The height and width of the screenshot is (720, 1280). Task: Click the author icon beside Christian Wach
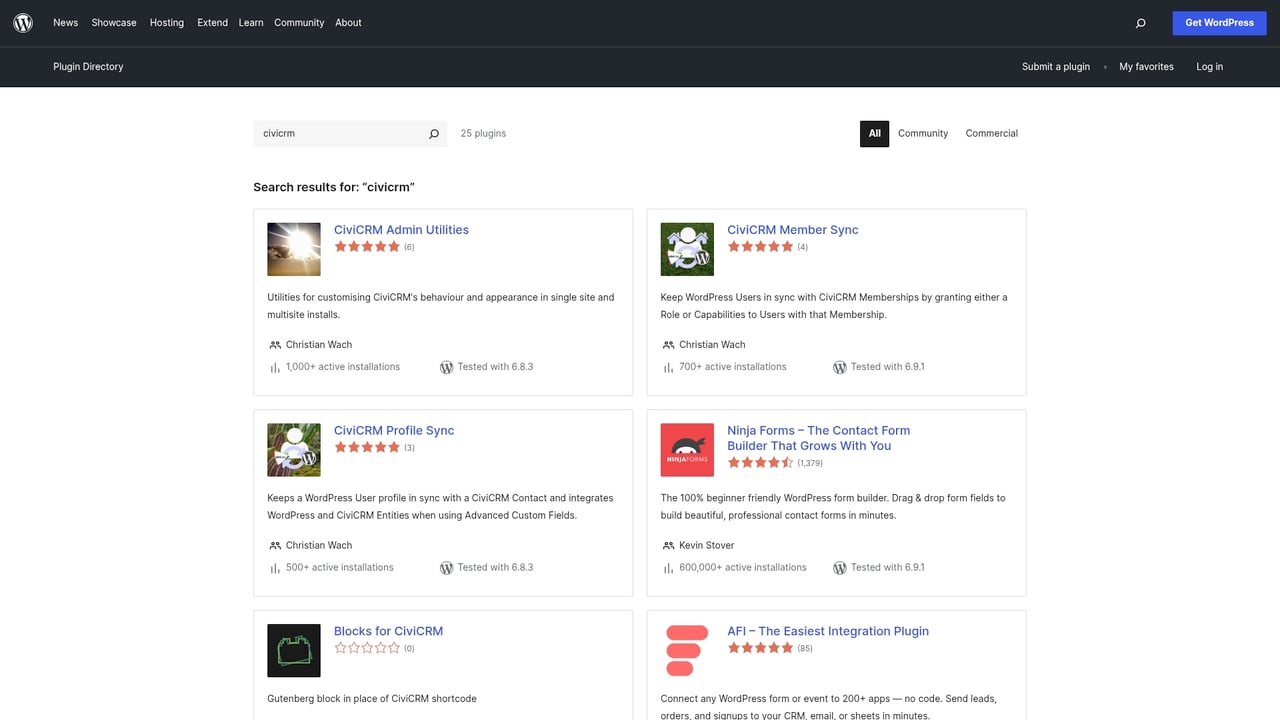(x=274, y=344)
